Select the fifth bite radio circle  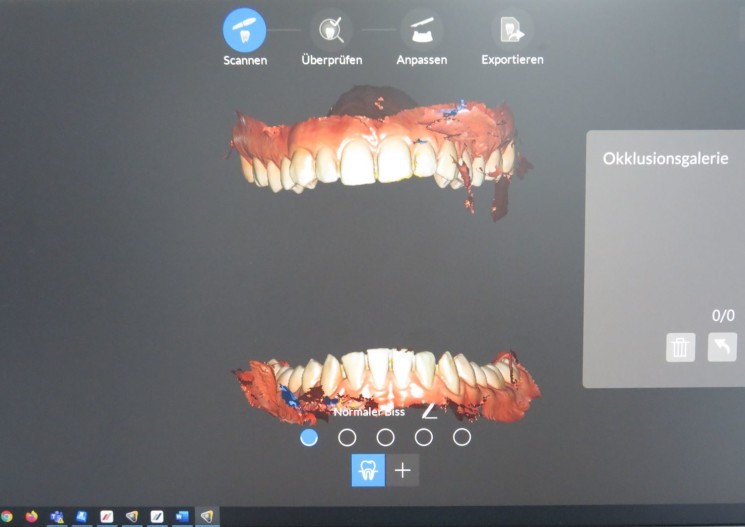(x=462, y=437)
